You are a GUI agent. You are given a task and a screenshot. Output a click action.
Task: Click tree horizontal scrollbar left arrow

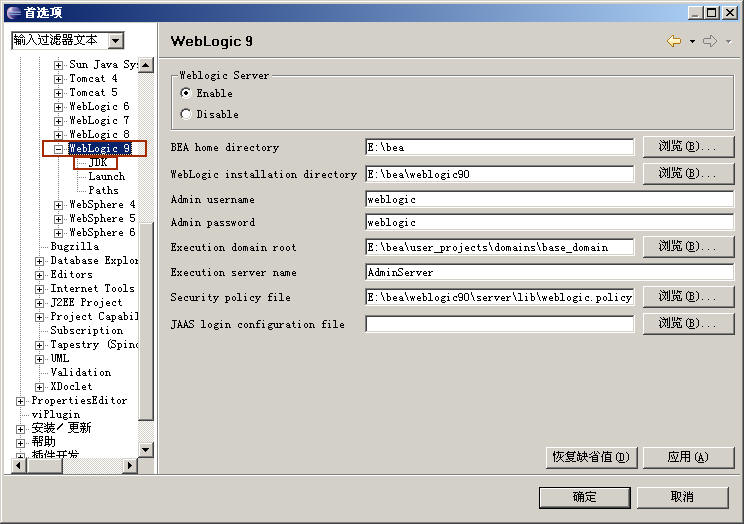19,466
